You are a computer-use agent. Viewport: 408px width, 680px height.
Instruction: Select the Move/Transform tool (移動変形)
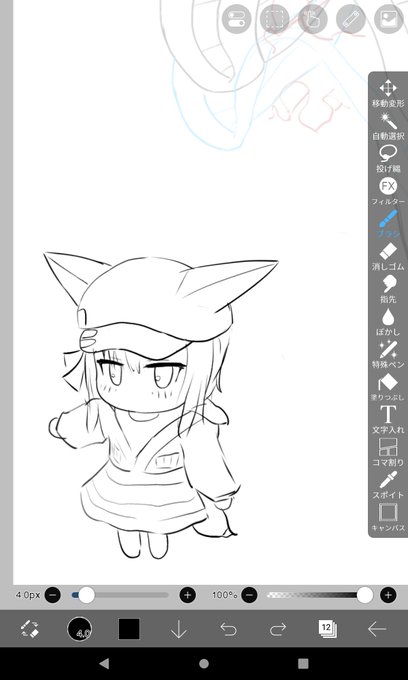pyautogui.click(x=388, y=93)
